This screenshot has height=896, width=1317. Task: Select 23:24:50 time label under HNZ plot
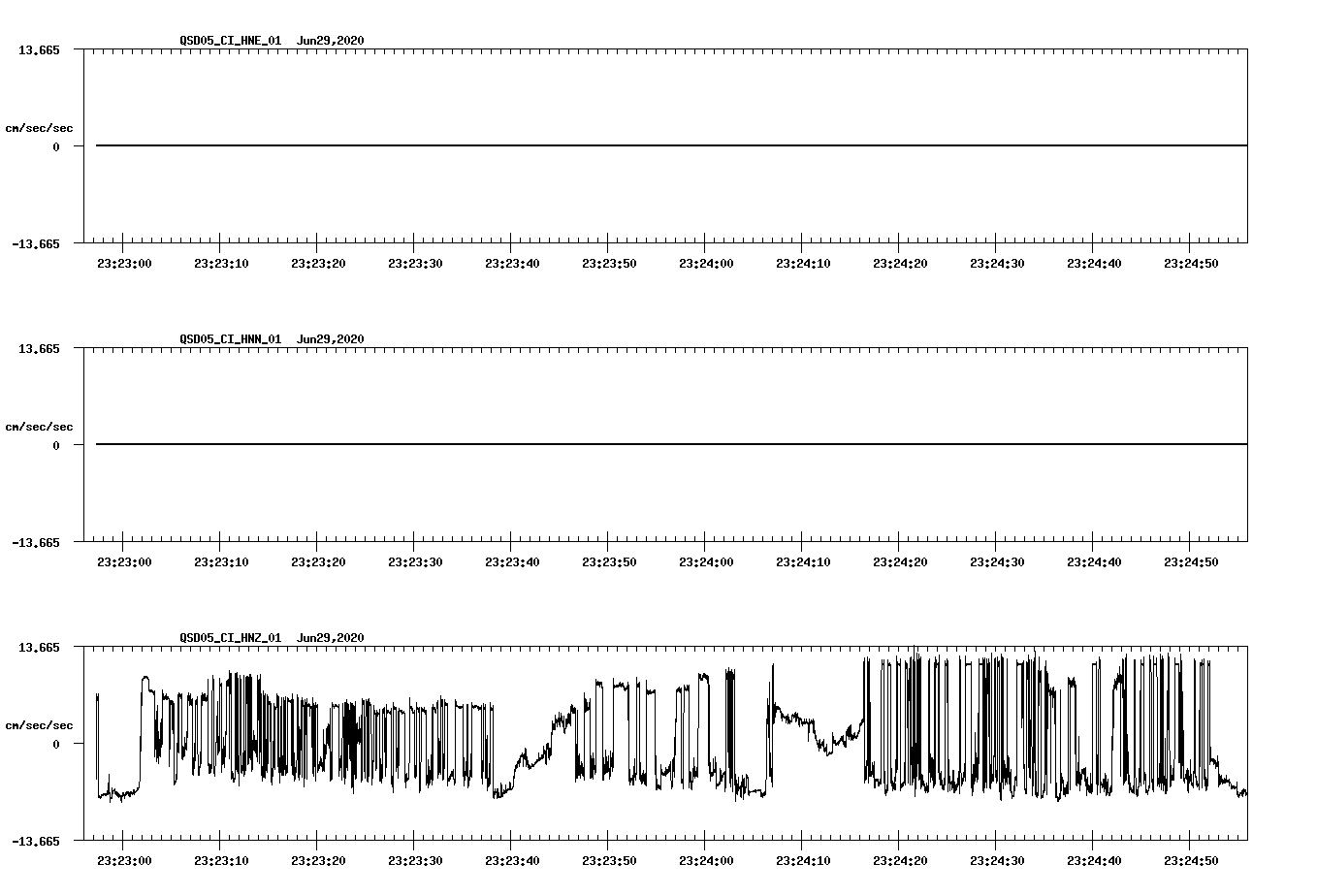[x=1191, y=860]
